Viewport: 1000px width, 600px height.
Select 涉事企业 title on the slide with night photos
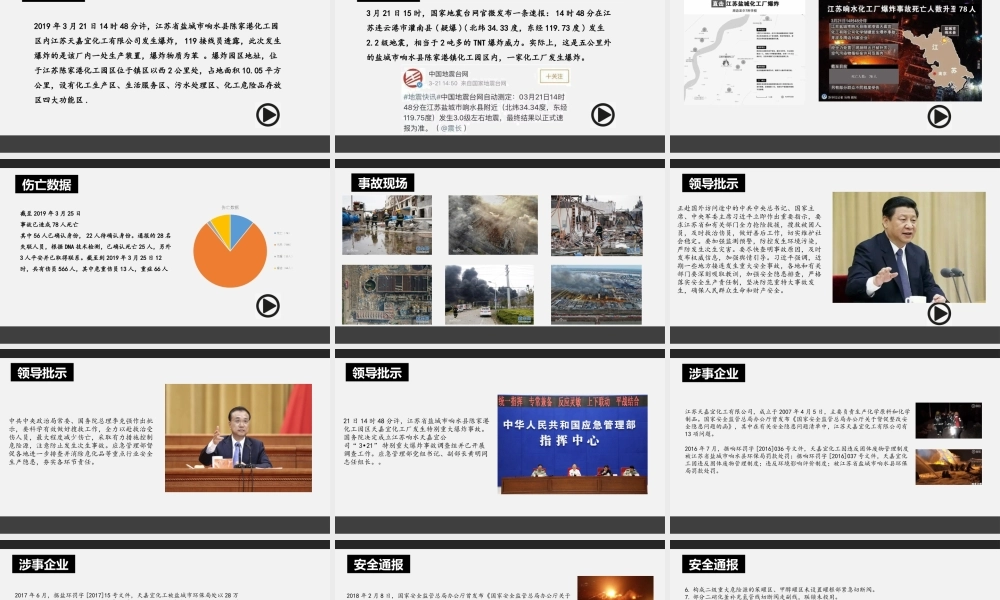pos(713,373)
